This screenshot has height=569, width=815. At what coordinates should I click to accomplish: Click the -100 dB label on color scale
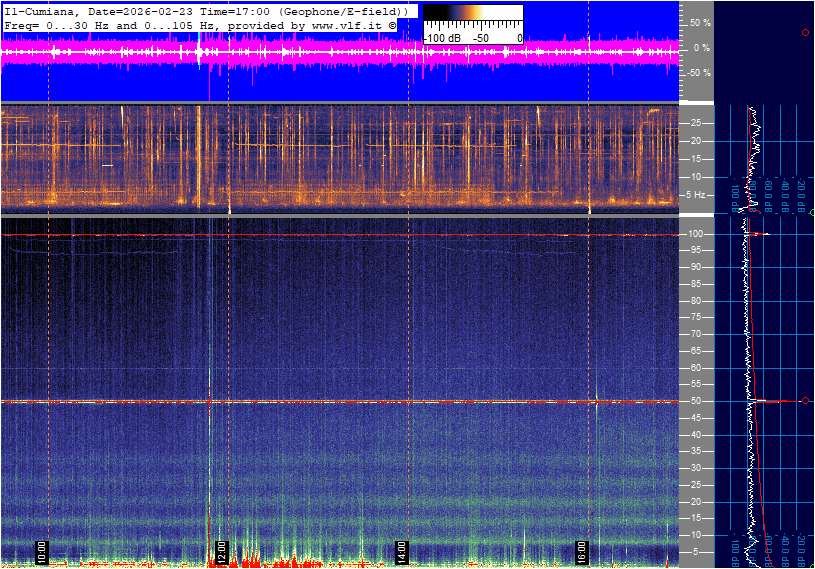[441, 38]
